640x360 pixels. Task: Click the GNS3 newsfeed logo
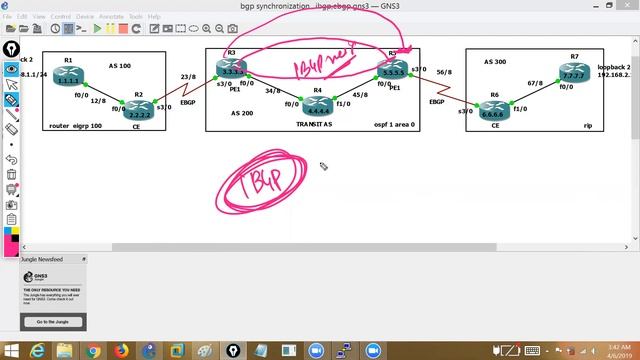coord(35,277)
